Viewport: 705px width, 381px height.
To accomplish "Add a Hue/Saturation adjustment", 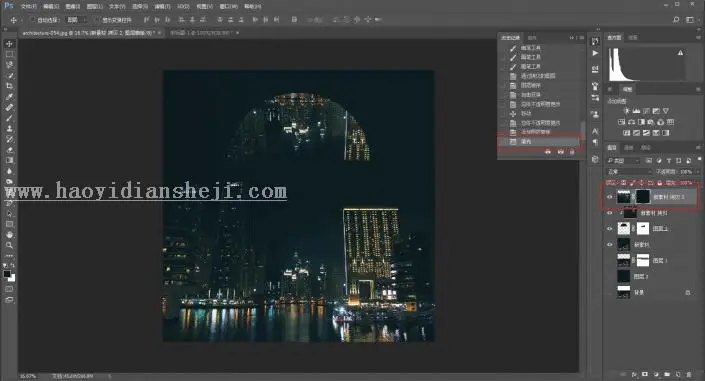I will point(621,122).
